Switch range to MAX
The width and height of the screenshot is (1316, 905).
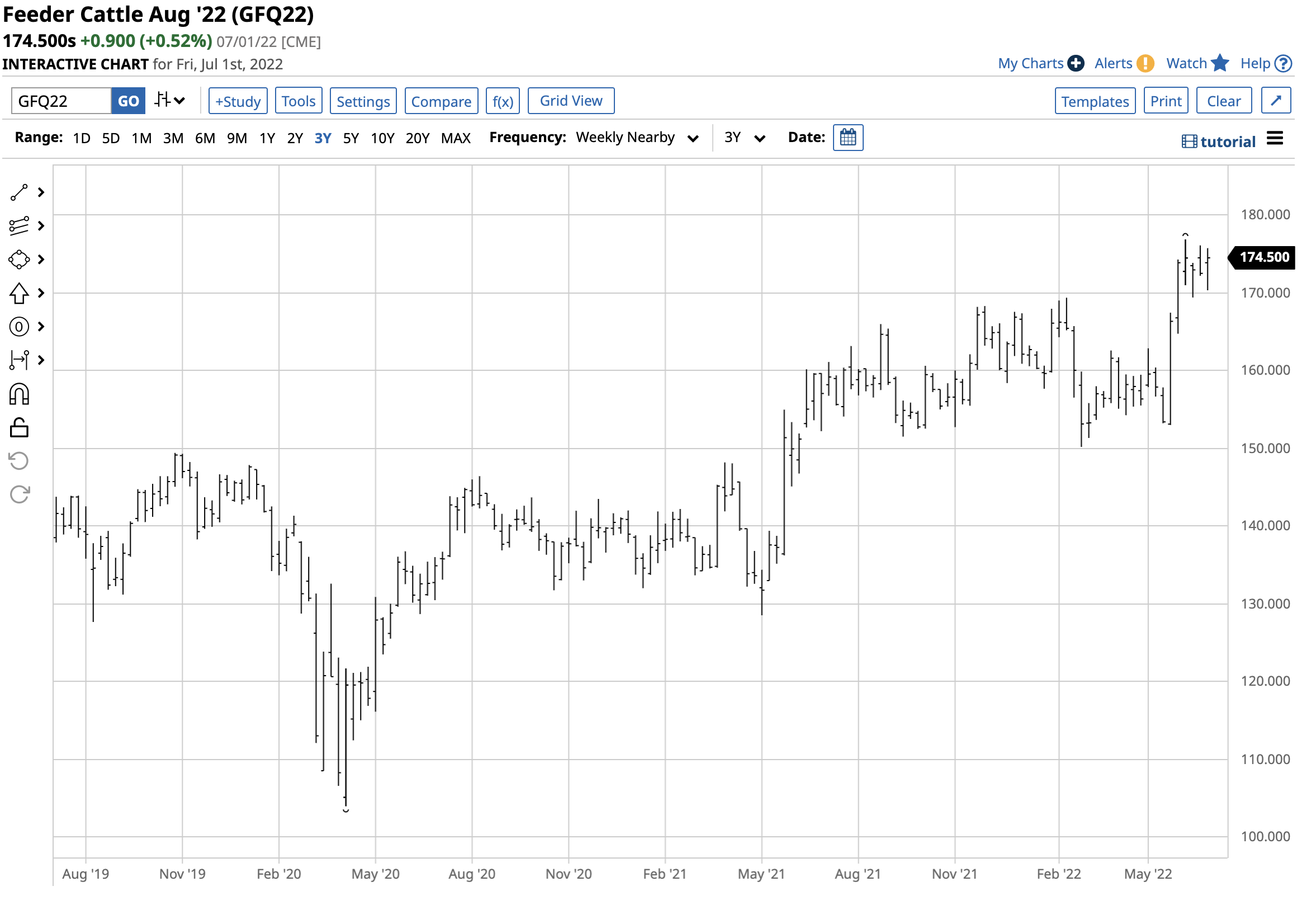[x=456, y=138]
